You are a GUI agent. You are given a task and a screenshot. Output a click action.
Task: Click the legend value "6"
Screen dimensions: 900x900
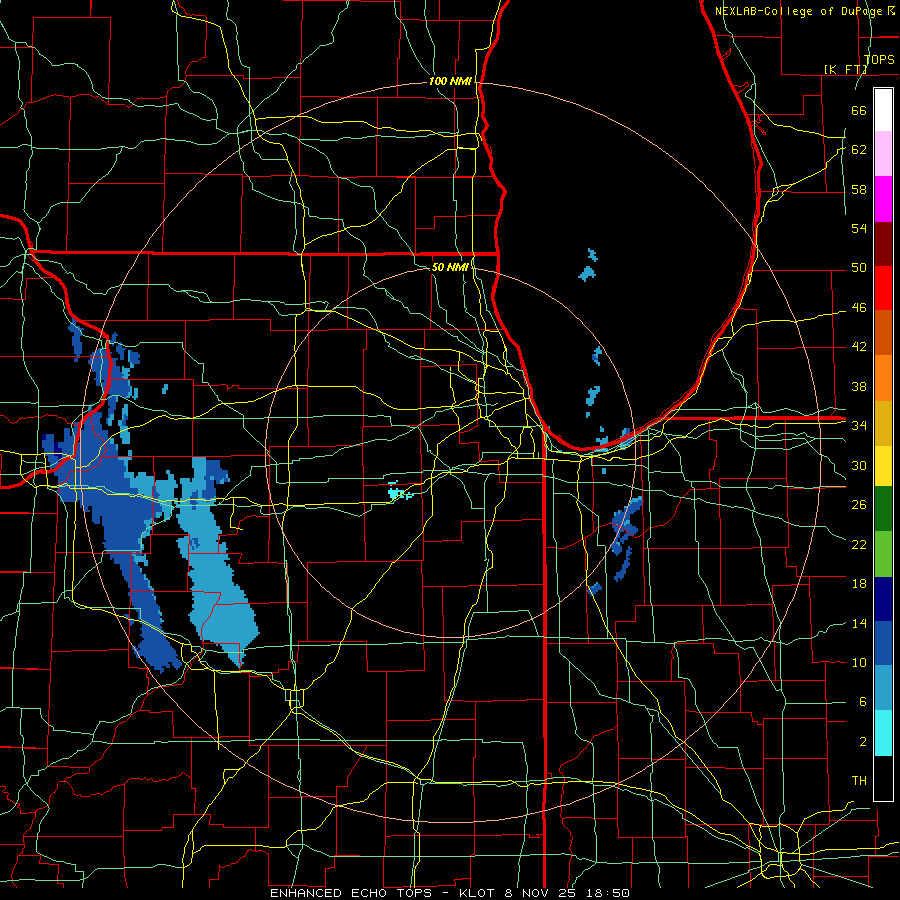pos(862,701)
